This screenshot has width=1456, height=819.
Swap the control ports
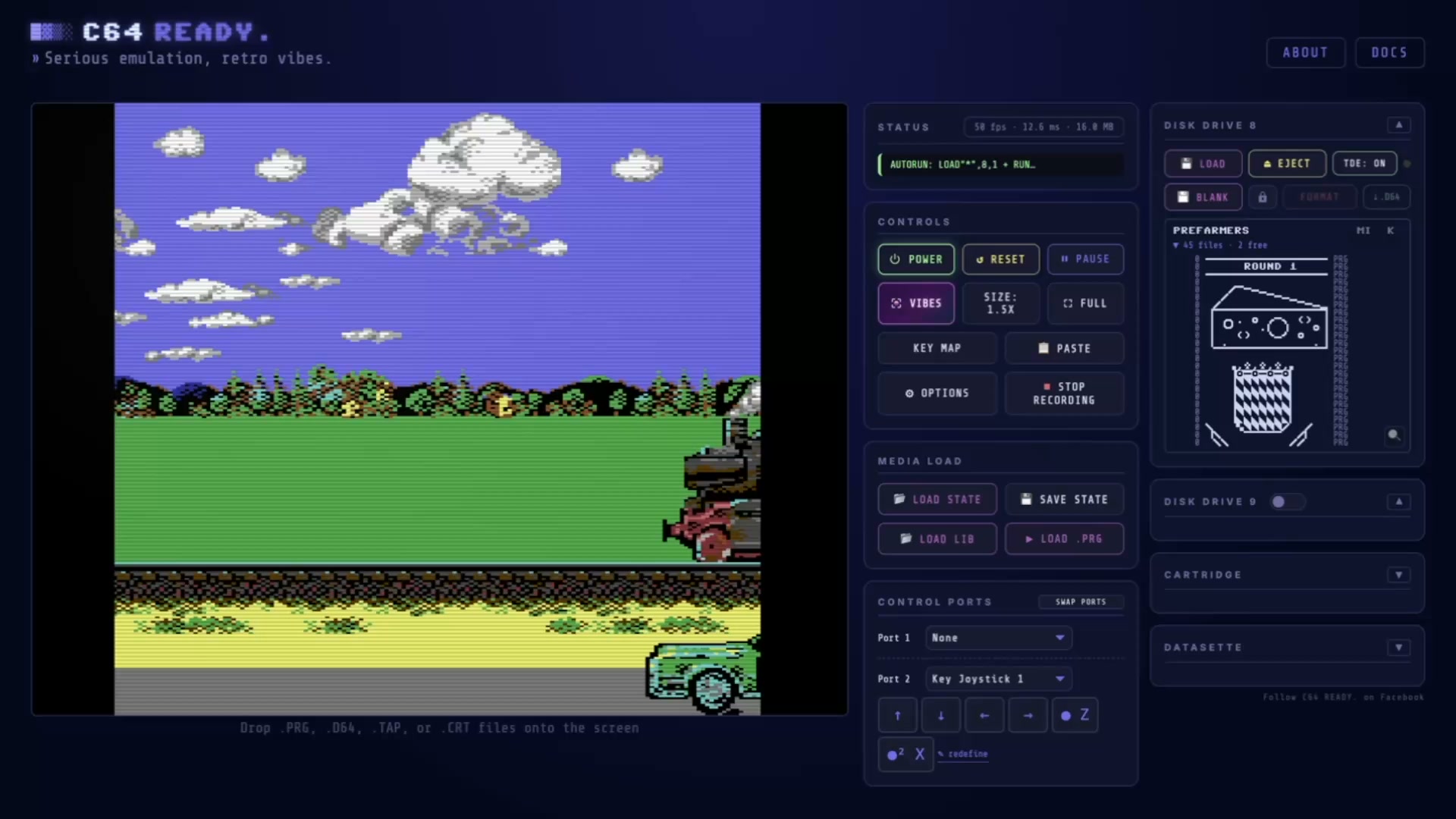pyautogui.click(x=1081, y=601)
